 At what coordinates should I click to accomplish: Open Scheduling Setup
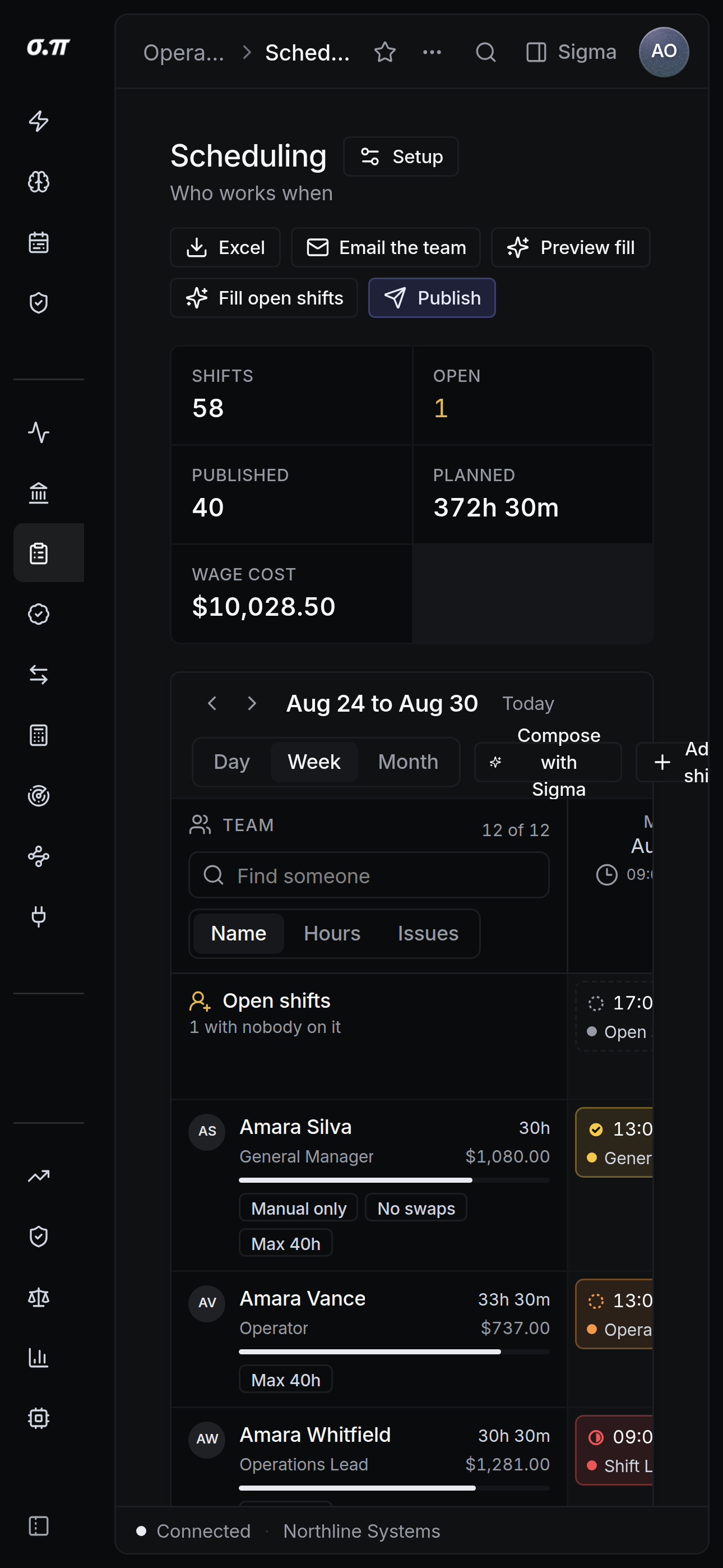401,156
